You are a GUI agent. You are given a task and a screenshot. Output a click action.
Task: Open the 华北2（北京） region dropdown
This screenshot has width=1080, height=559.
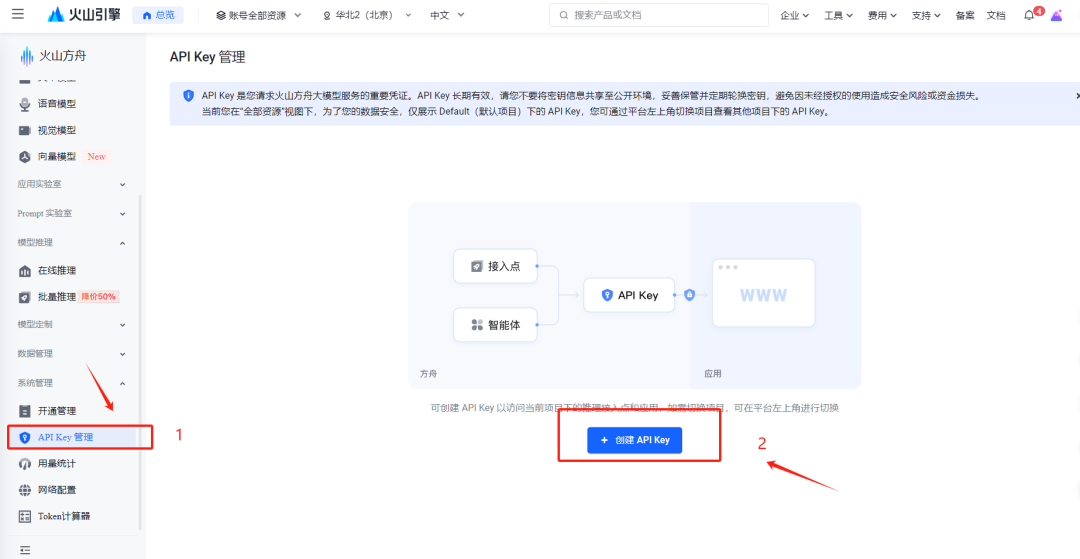(x=366, y=15)
